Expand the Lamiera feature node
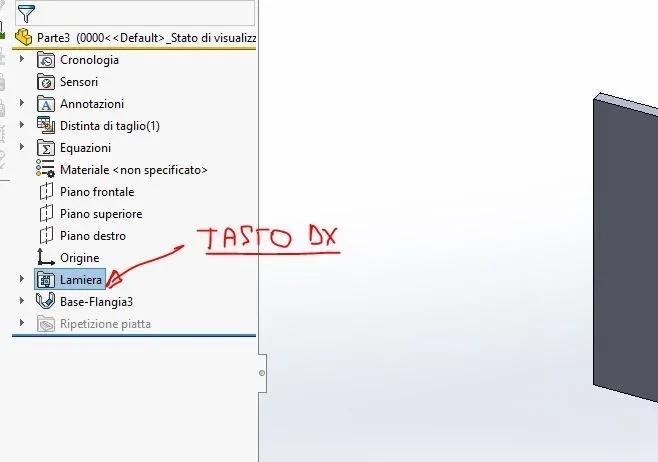The image size is (658, 462). pos(22,279)
